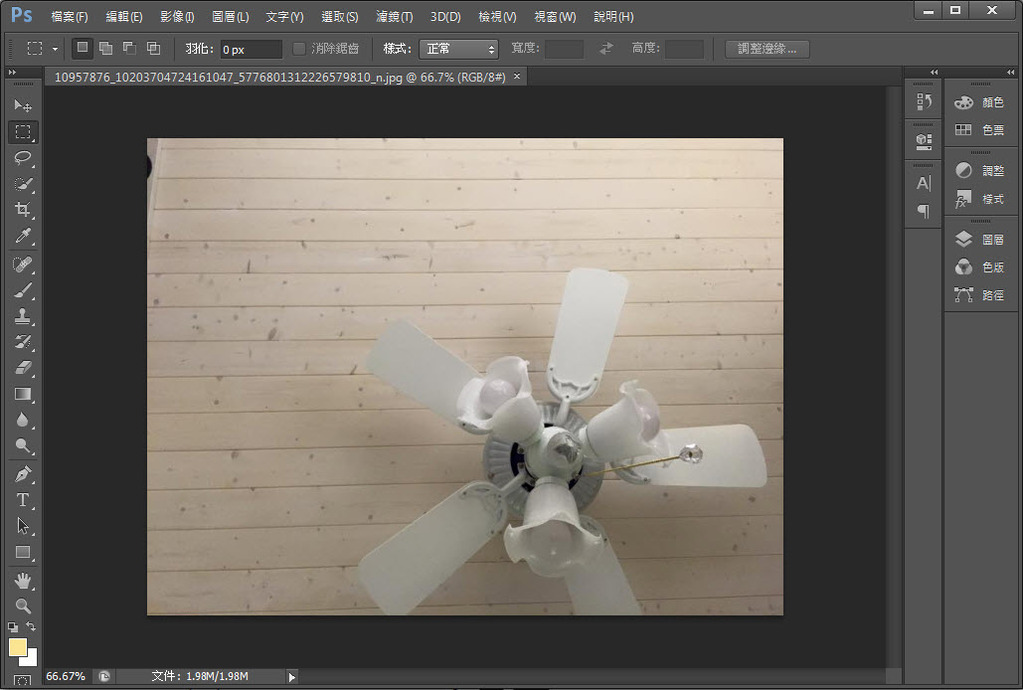Open the 3D panel icon
The height and width of the screenshot is (690, 1023).
point(923,141)
